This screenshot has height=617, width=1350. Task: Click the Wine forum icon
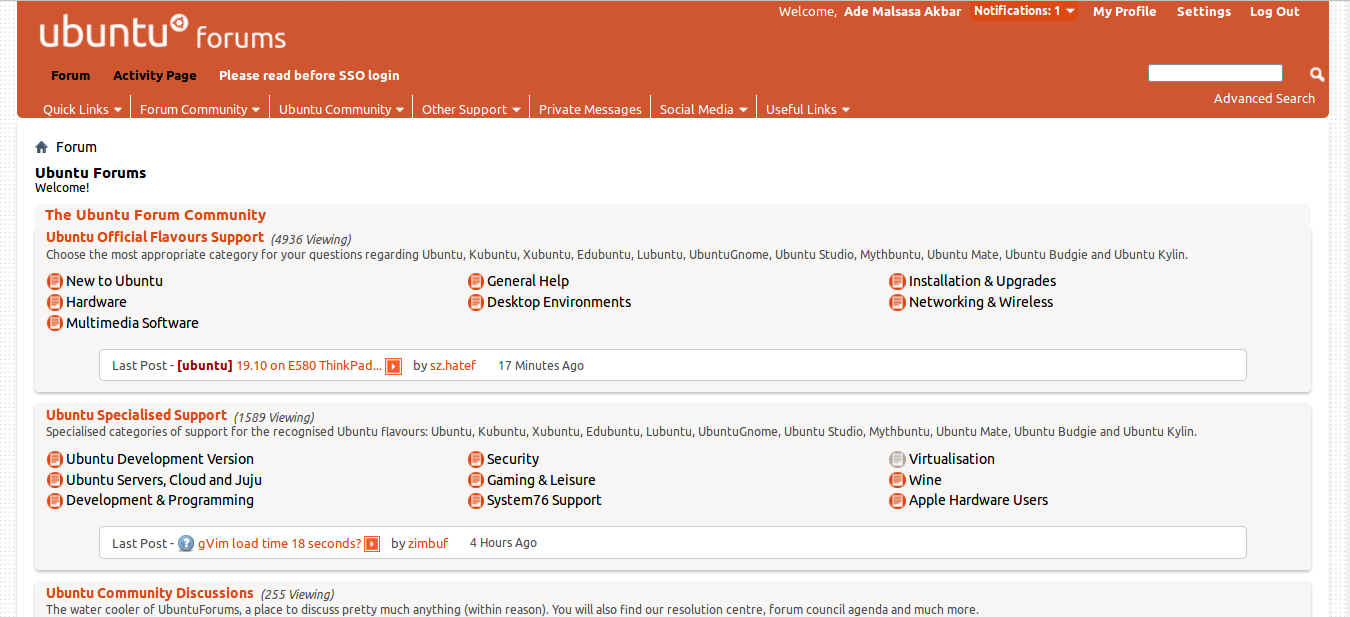(x=897, y=480)
